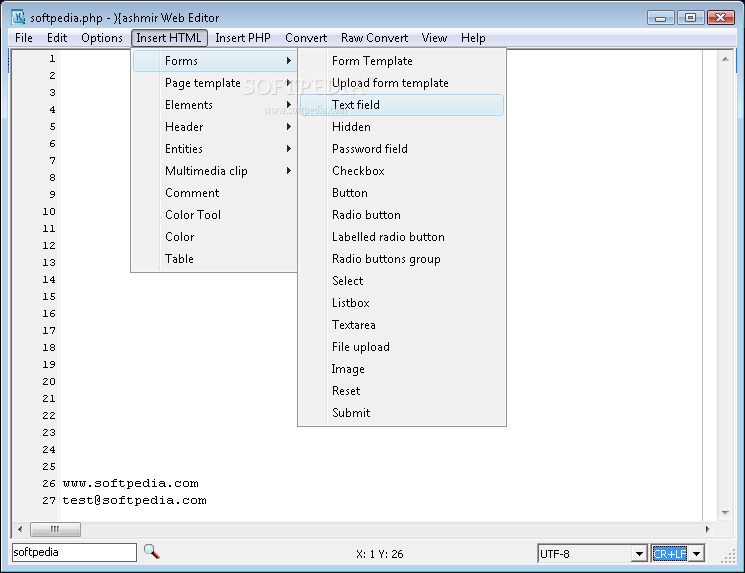745x573 pixels.
Task: Expand the Forms submenu
Action: [215, 61]
